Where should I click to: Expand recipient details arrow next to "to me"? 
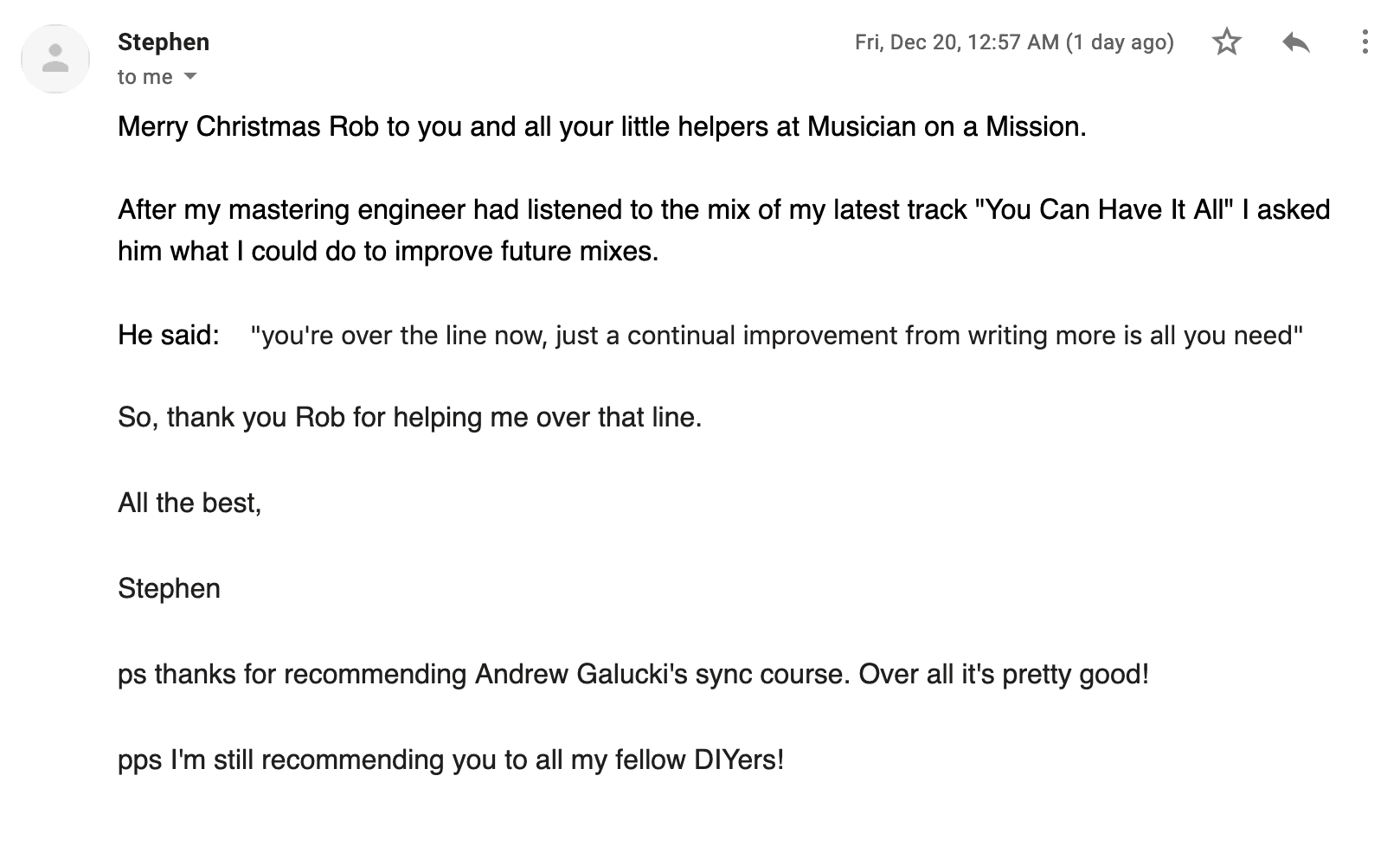pyautogui.click(x=190, y=76)
